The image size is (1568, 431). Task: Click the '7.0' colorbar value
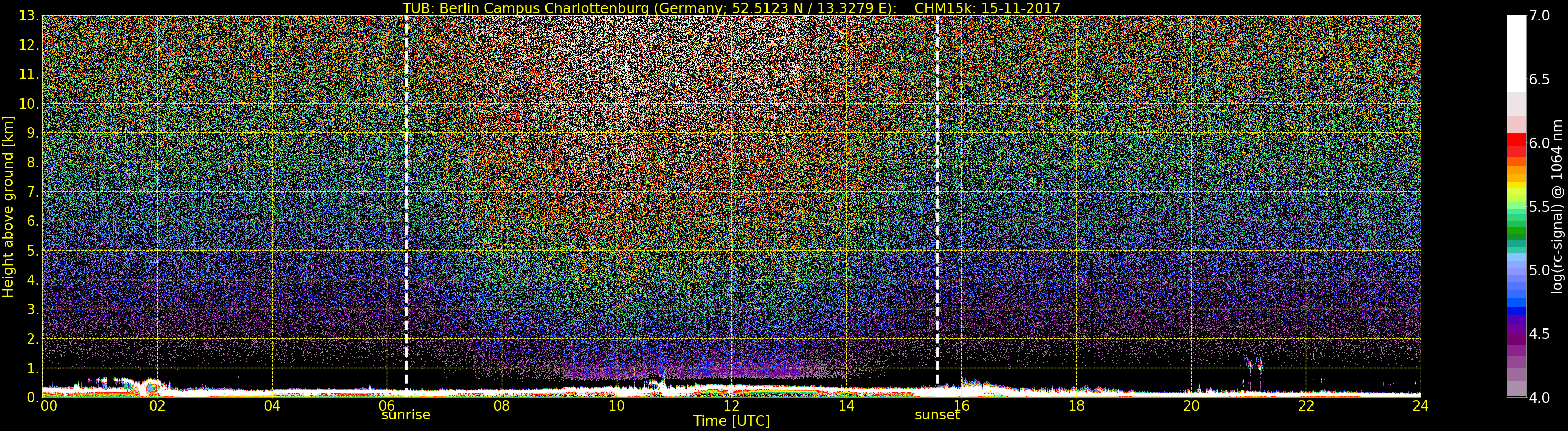point(1539,16)
